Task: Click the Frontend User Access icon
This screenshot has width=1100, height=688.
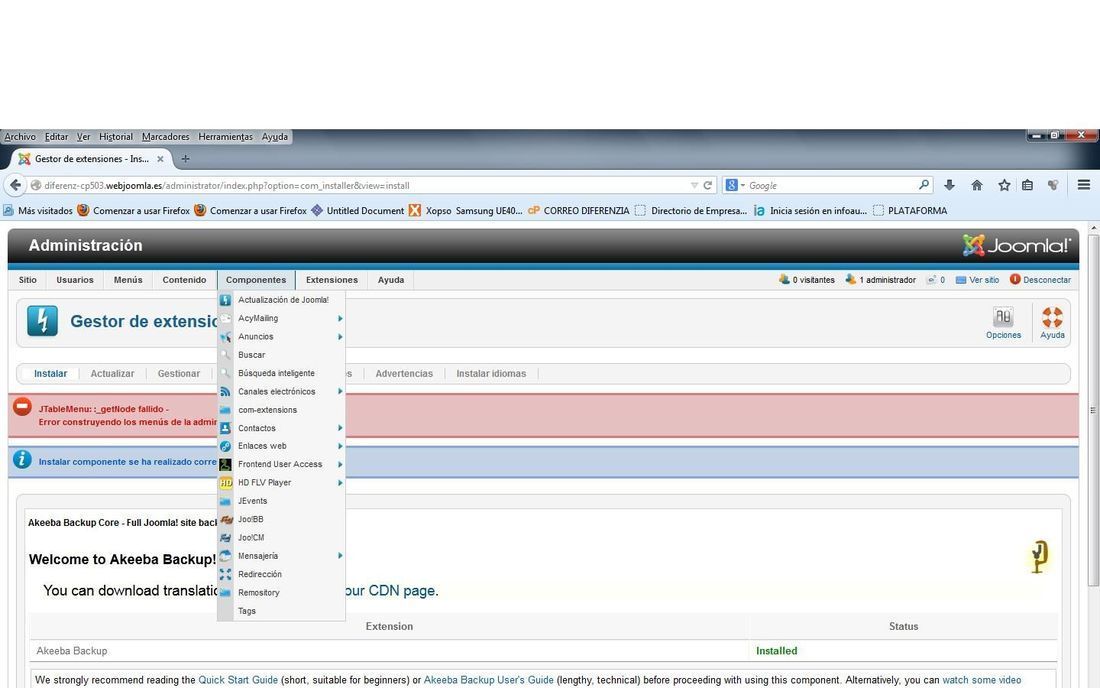Action: click(225, 464)
